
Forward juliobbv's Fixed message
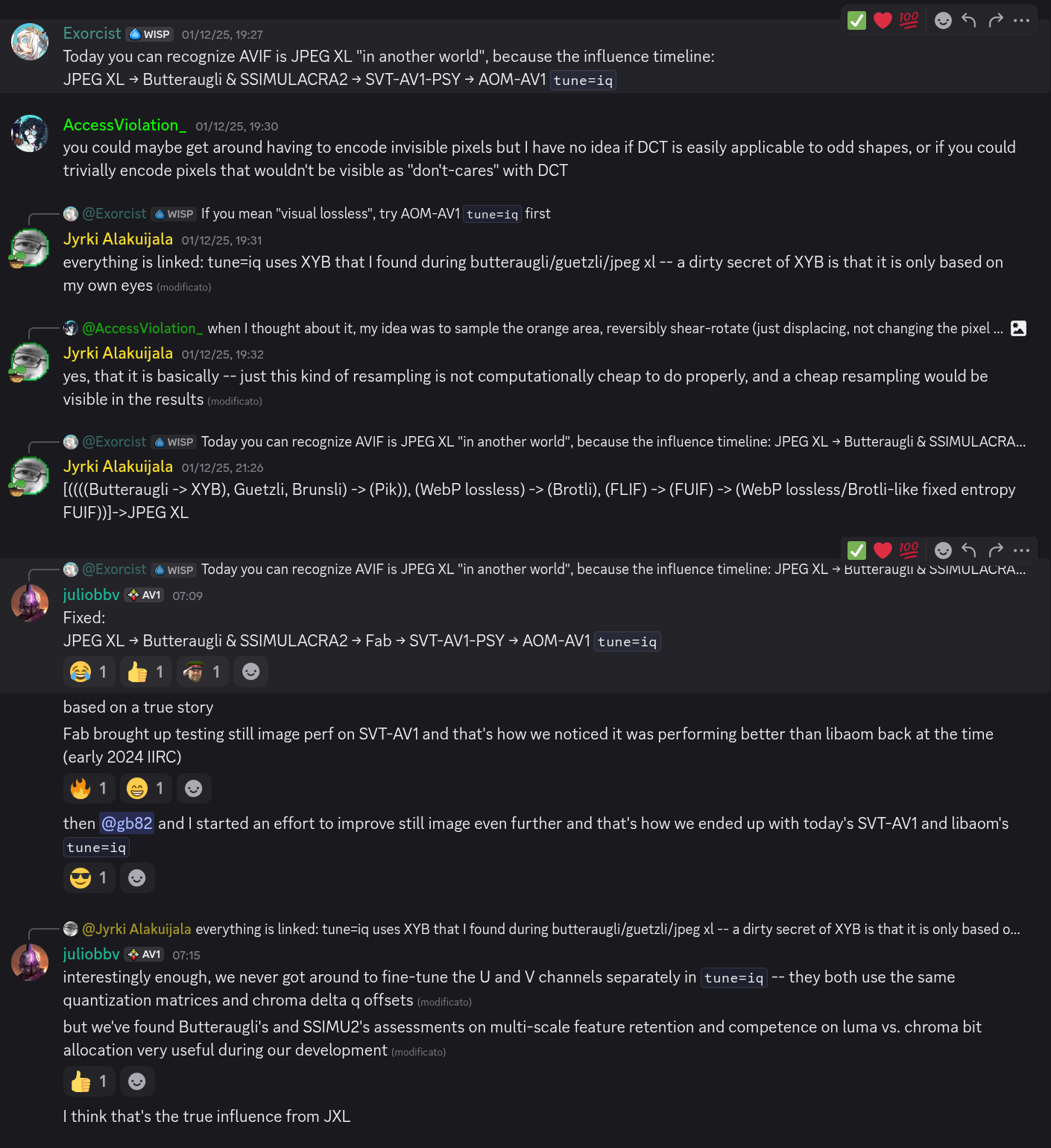(996, 550)
